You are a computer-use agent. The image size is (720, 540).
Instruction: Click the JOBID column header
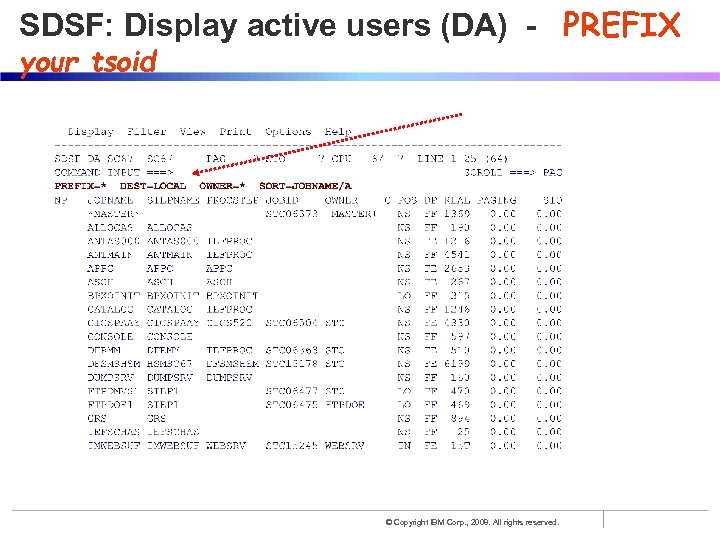[x=282, y=200]
